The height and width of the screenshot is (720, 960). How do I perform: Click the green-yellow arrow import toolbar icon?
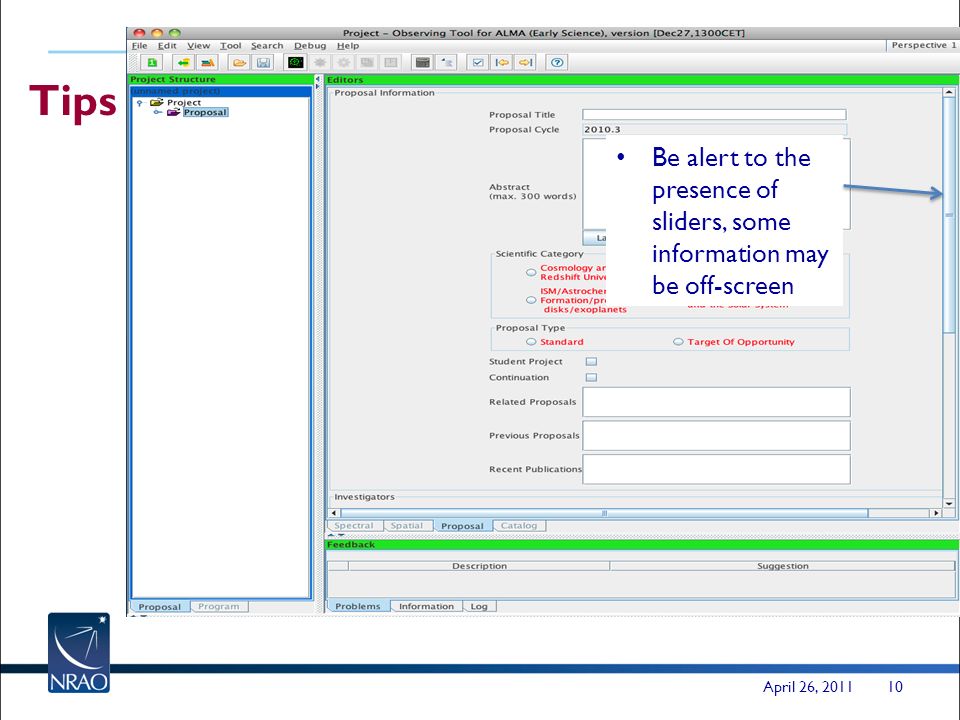[182, 62]
